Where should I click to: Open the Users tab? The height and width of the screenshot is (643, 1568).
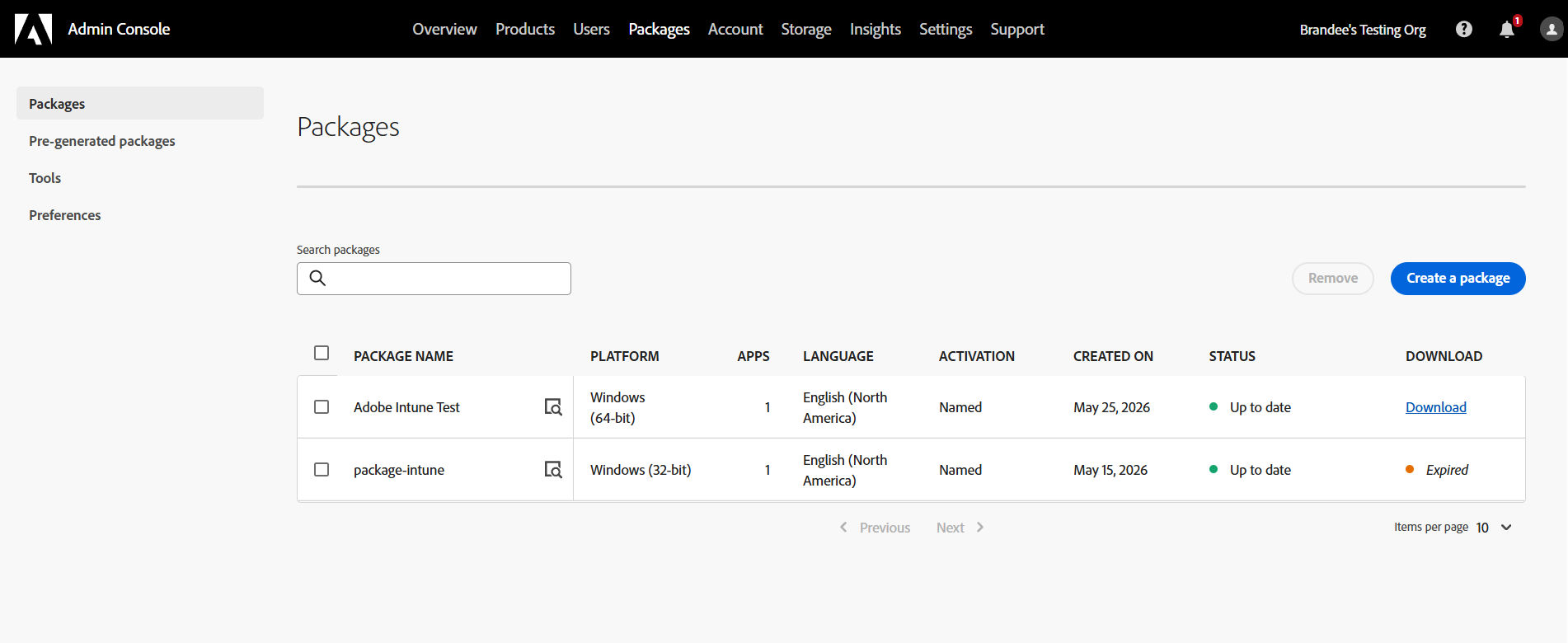tap(592, 29)
